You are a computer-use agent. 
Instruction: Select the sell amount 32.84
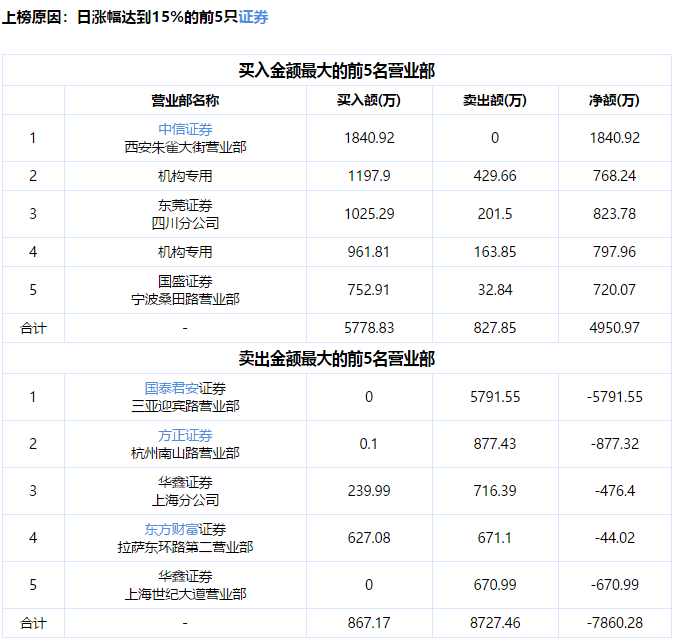click(495, 290)
